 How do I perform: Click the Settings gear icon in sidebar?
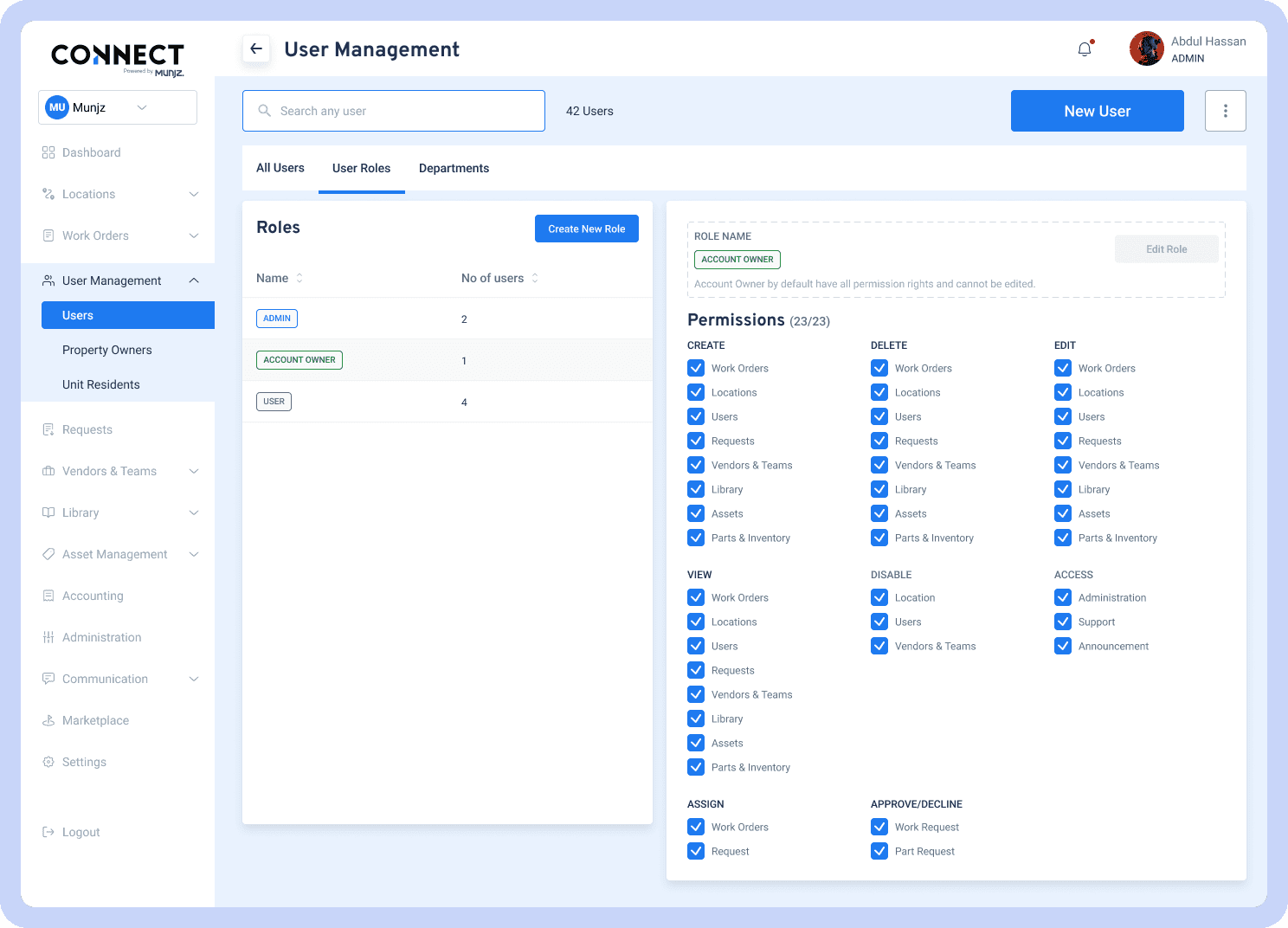[48, 762]
